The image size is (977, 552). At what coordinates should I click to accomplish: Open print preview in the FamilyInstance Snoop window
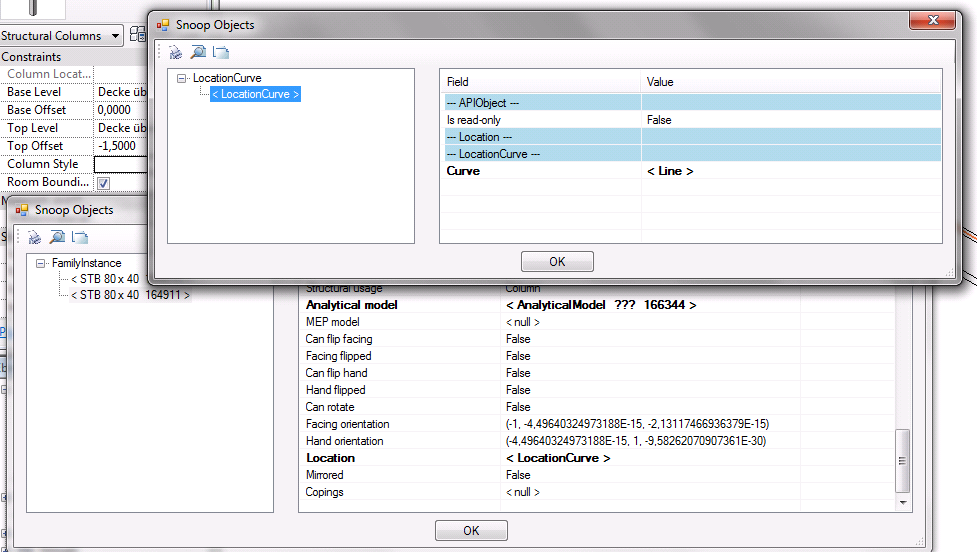click(58, 237)
